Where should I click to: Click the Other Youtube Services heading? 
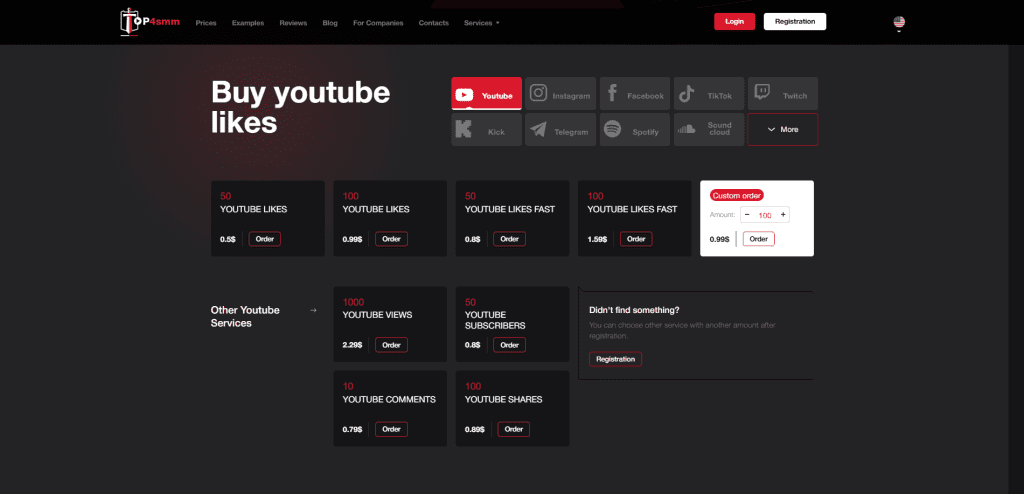point(245,316)
